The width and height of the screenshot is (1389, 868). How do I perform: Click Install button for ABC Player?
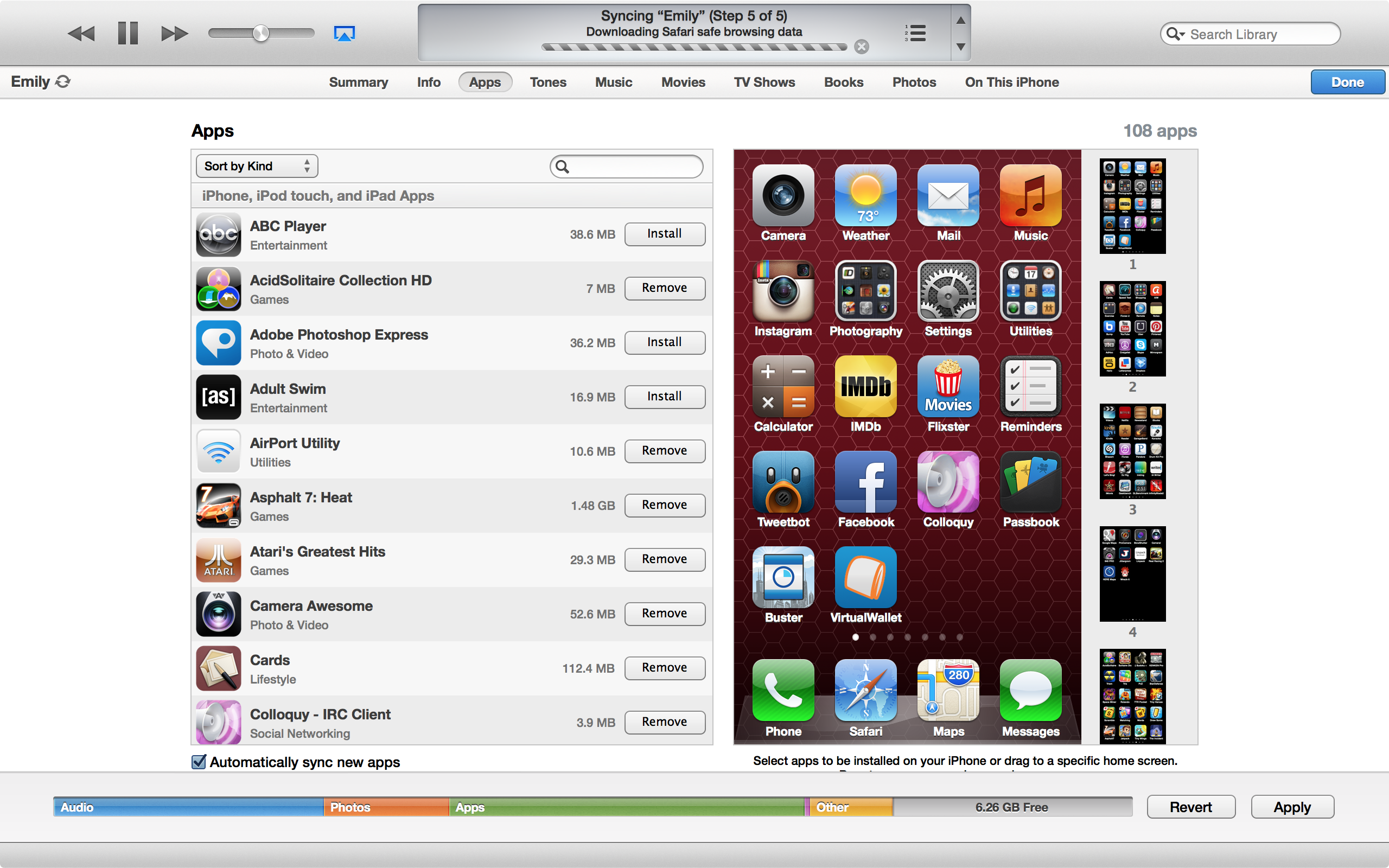click(x=663, y=233)
